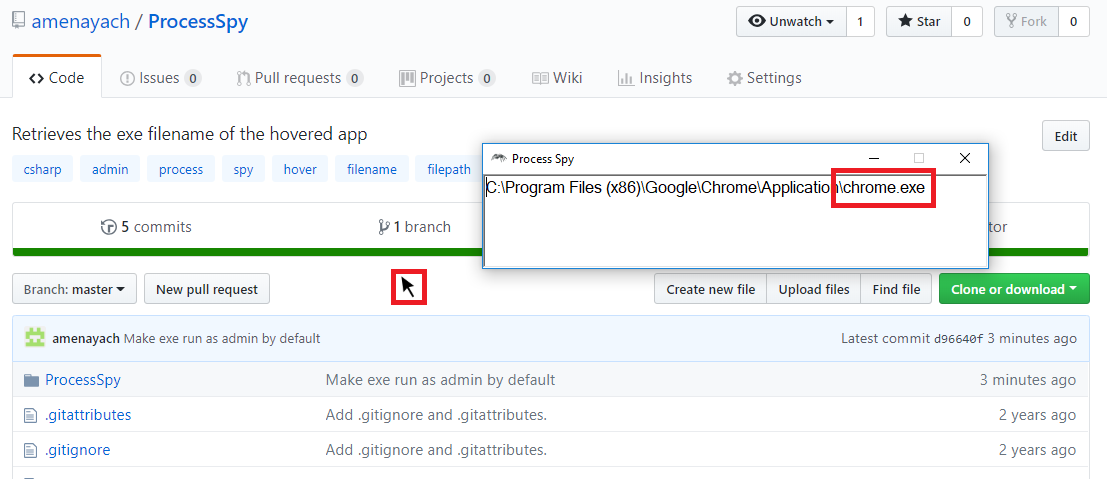The height and width of the screenshot is (479, 1107).
Task: Open the Pull requests tab
Action: 299,78
